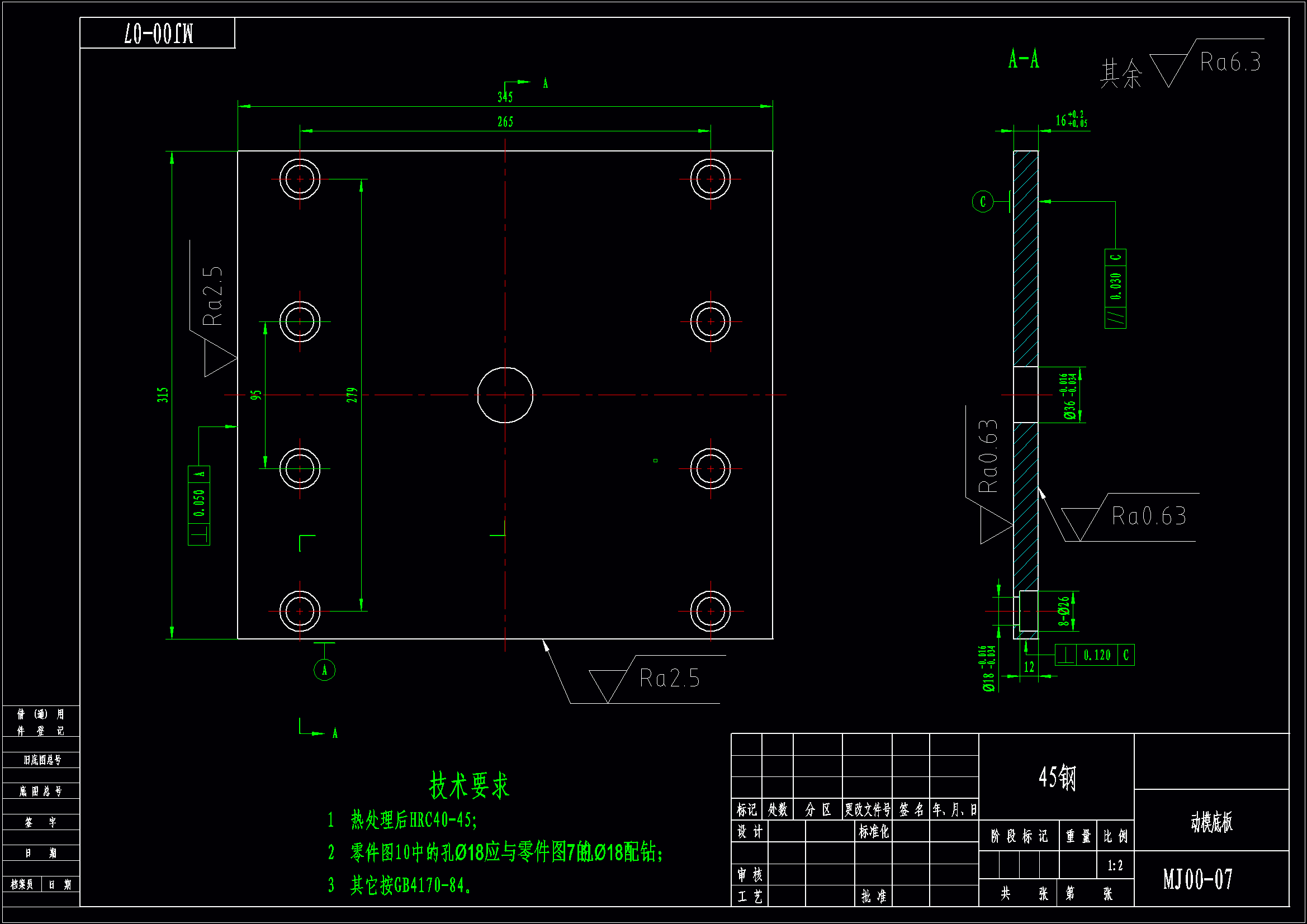Select the bottom-right counterbored bolt hole

point(711,611)
